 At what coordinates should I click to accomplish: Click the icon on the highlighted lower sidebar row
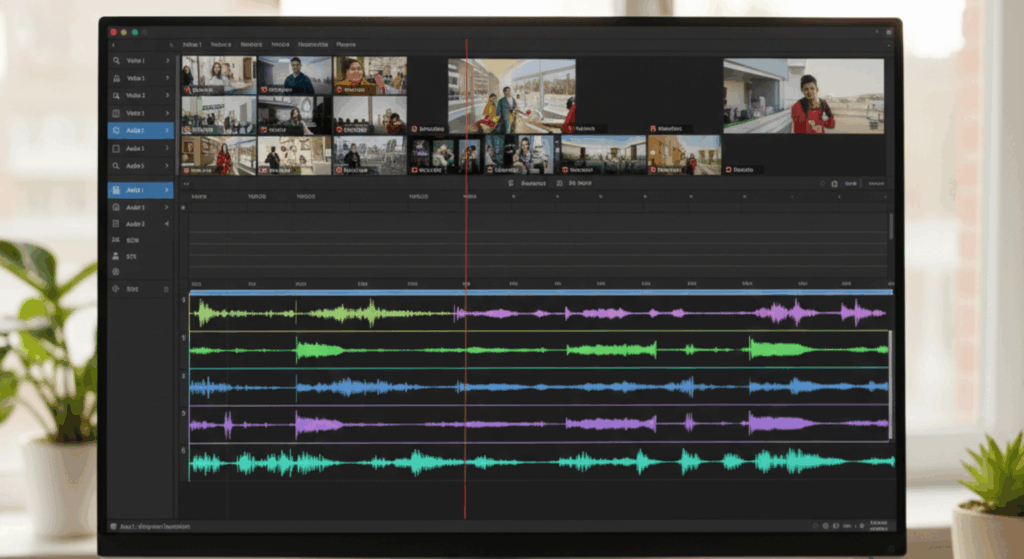[117, 190]
